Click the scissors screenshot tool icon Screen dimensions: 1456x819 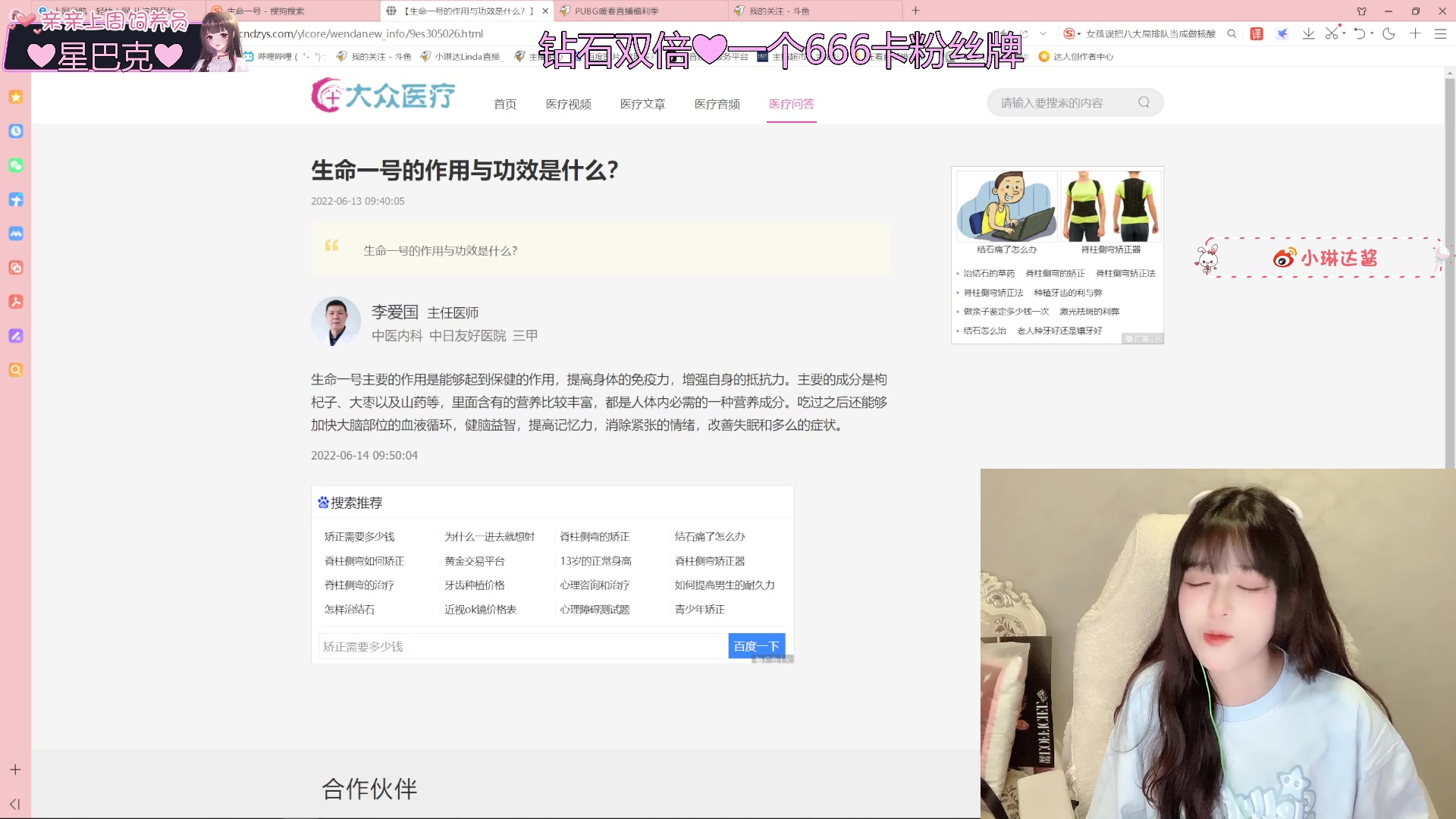tap(1332, 33)
